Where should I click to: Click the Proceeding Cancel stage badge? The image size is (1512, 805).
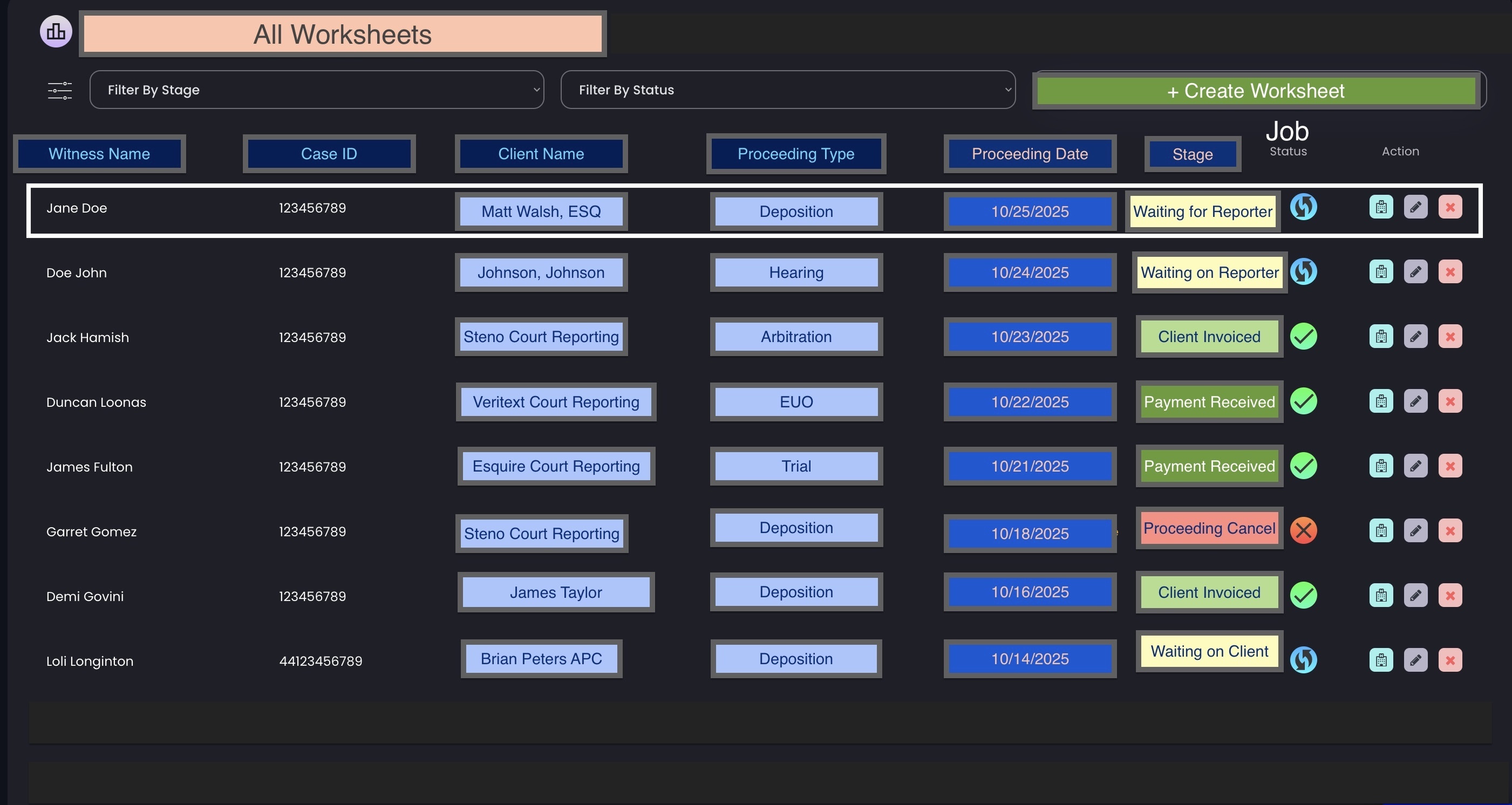point(1209,528)
